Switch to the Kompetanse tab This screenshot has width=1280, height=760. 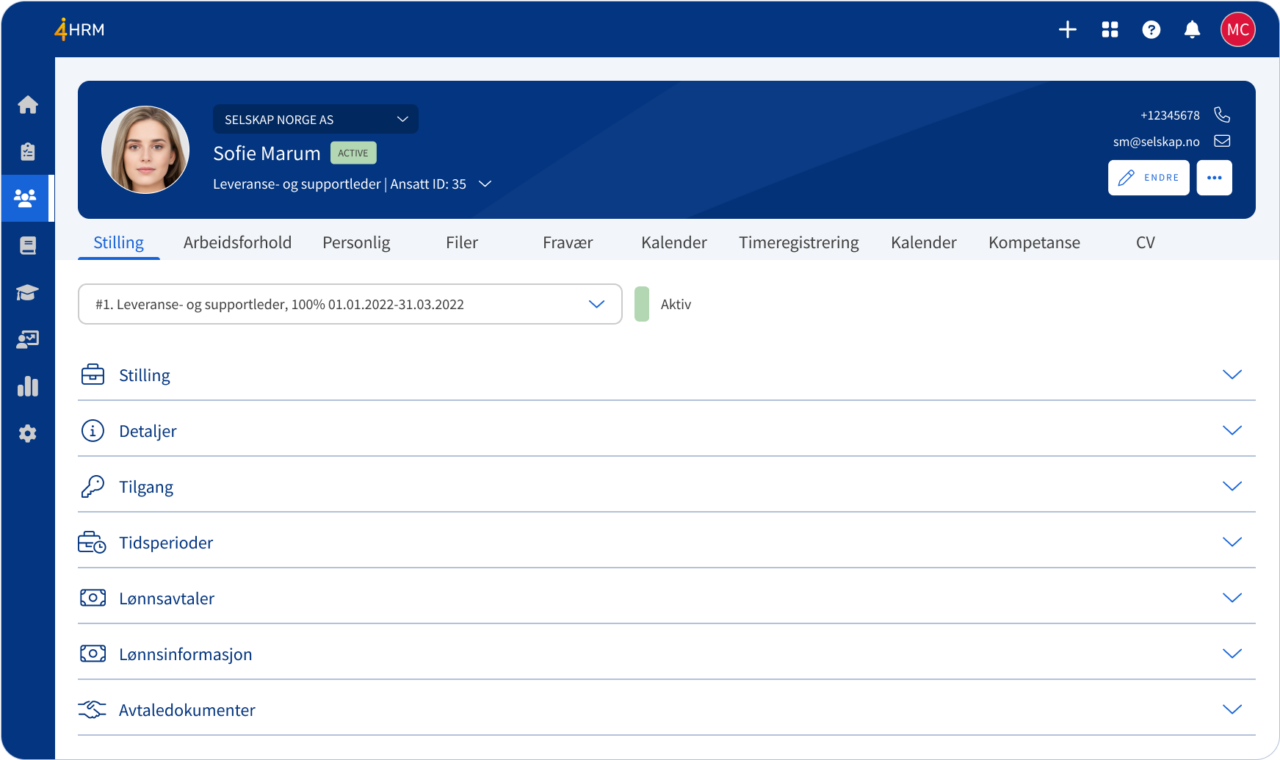click(1034, 242)
